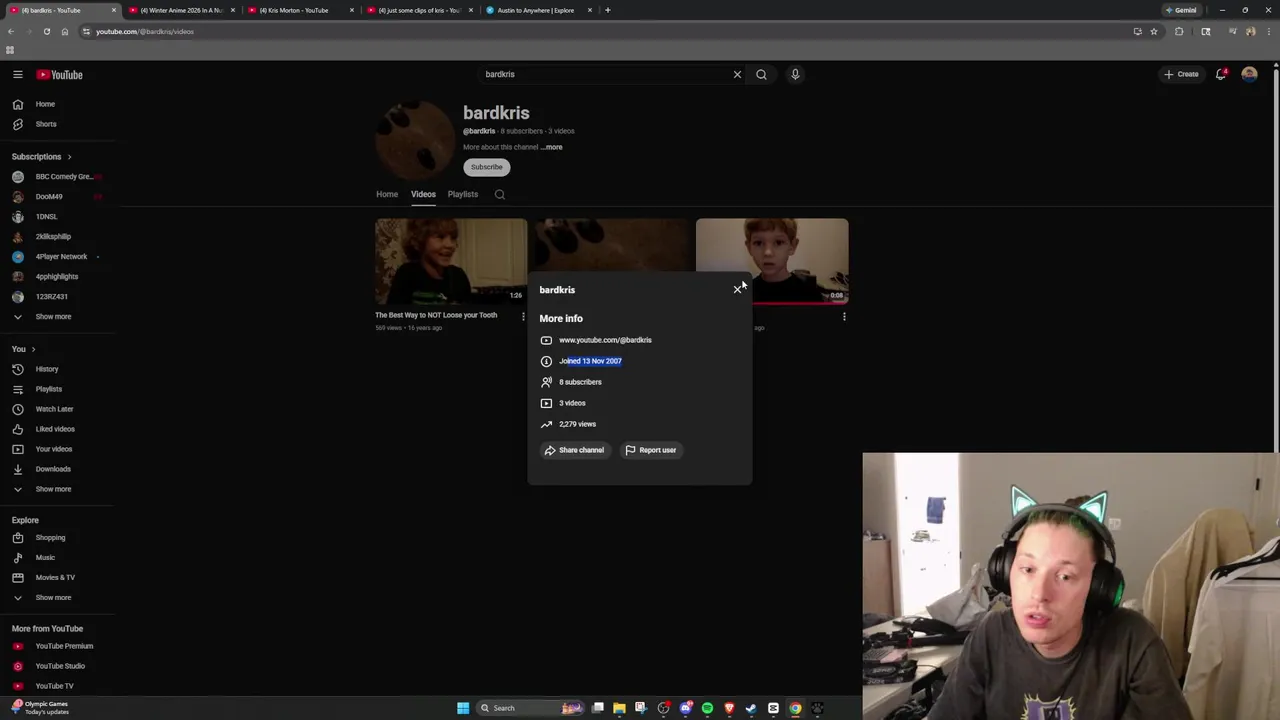Close the bardkris About dialog
The height and width of the screenshot is (720, 1280).
(737, 290)
